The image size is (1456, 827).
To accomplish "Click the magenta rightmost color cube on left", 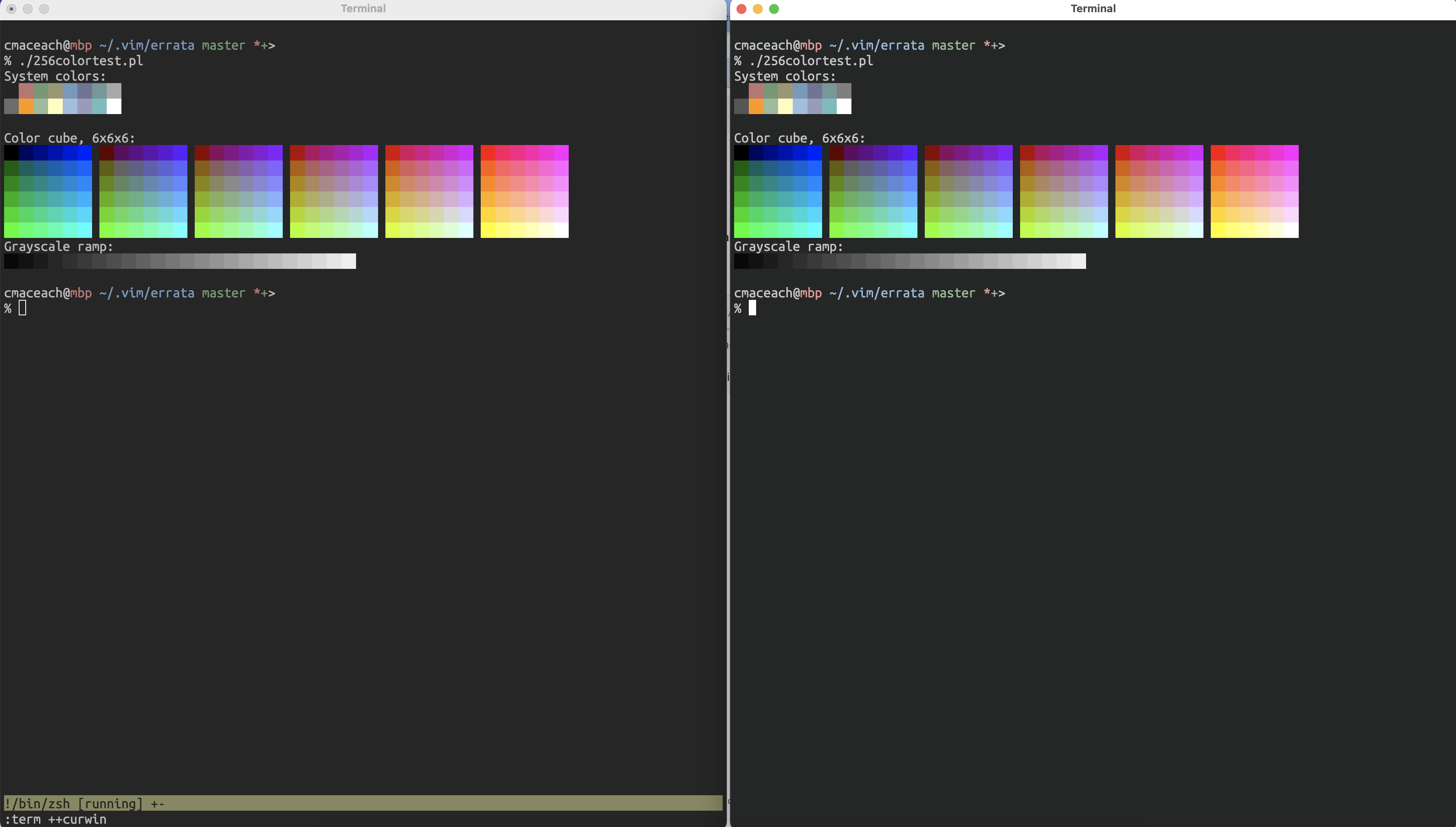I will [x=523, y=191].
